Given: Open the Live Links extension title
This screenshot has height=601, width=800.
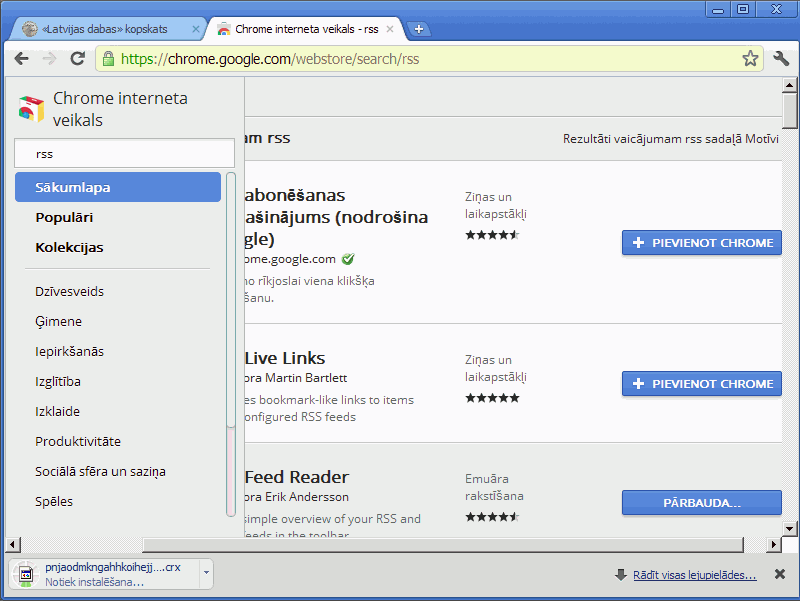Looking at the screenshot, I should [285, 358].
